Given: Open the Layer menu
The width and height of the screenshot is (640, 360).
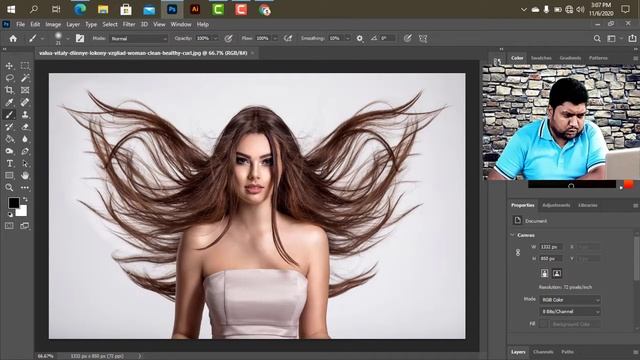Looking at the screenshot, I should coord(73,24).
